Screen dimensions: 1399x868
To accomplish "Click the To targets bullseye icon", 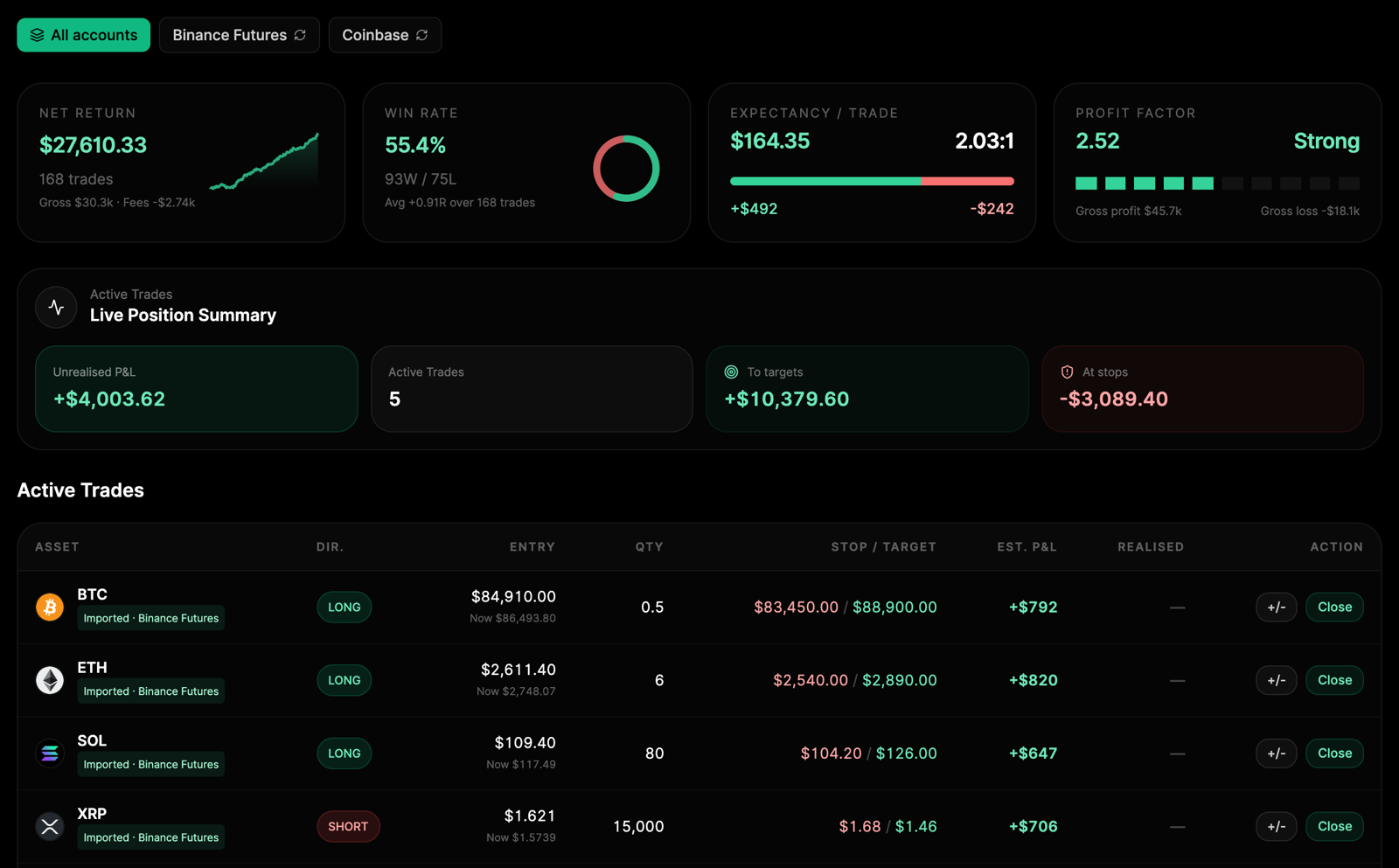I will [x=731, y=372].
